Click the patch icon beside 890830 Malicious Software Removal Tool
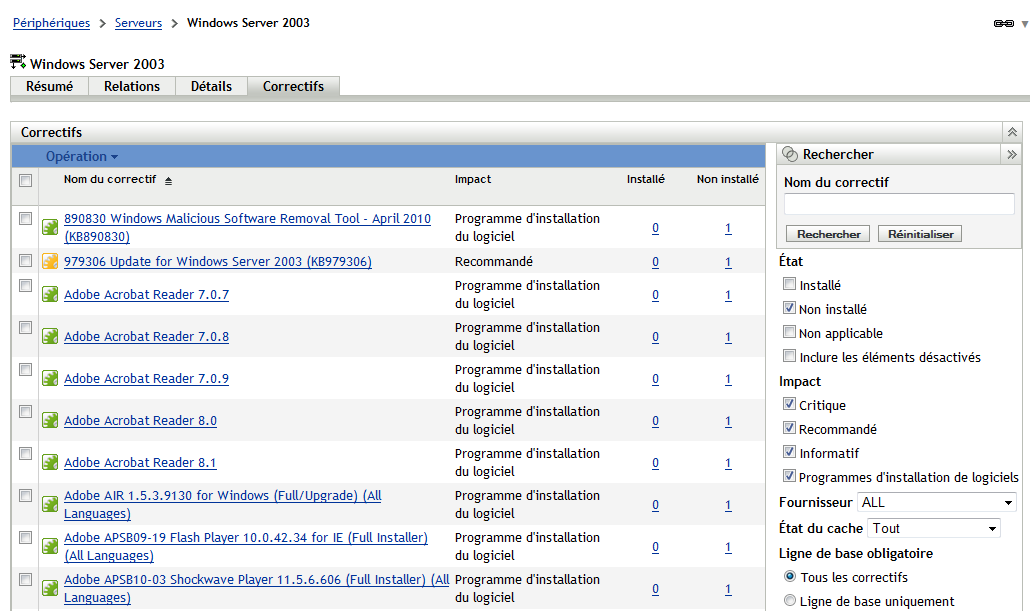 49,227
